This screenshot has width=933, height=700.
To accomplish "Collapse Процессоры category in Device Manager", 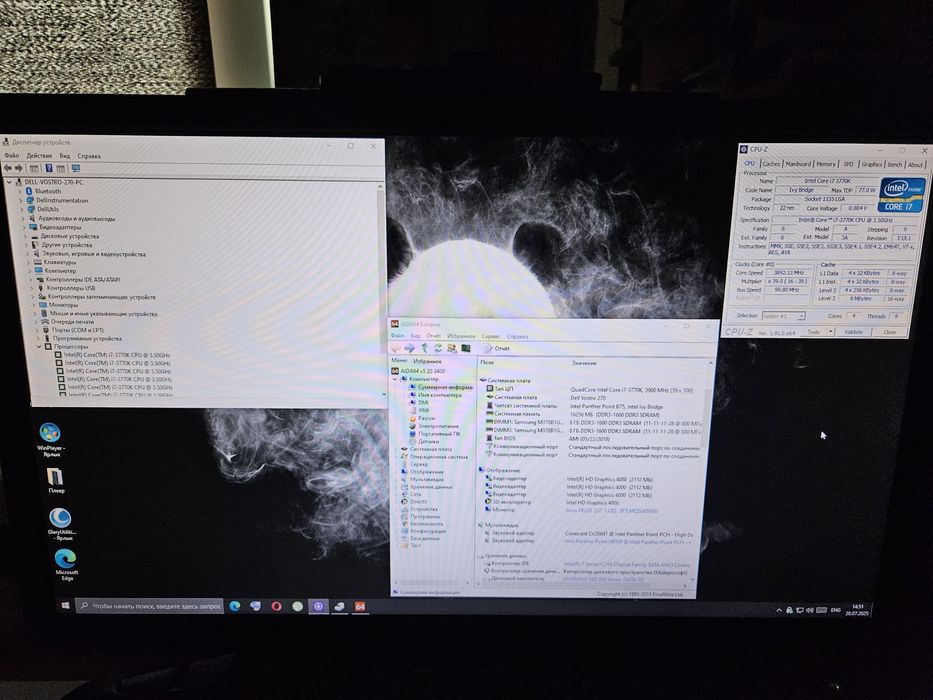I will tap(39, 346).
